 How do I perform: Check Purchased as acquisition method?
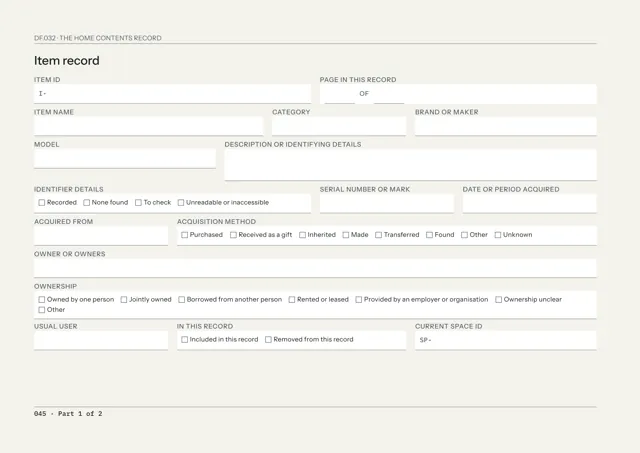(184, 235)
